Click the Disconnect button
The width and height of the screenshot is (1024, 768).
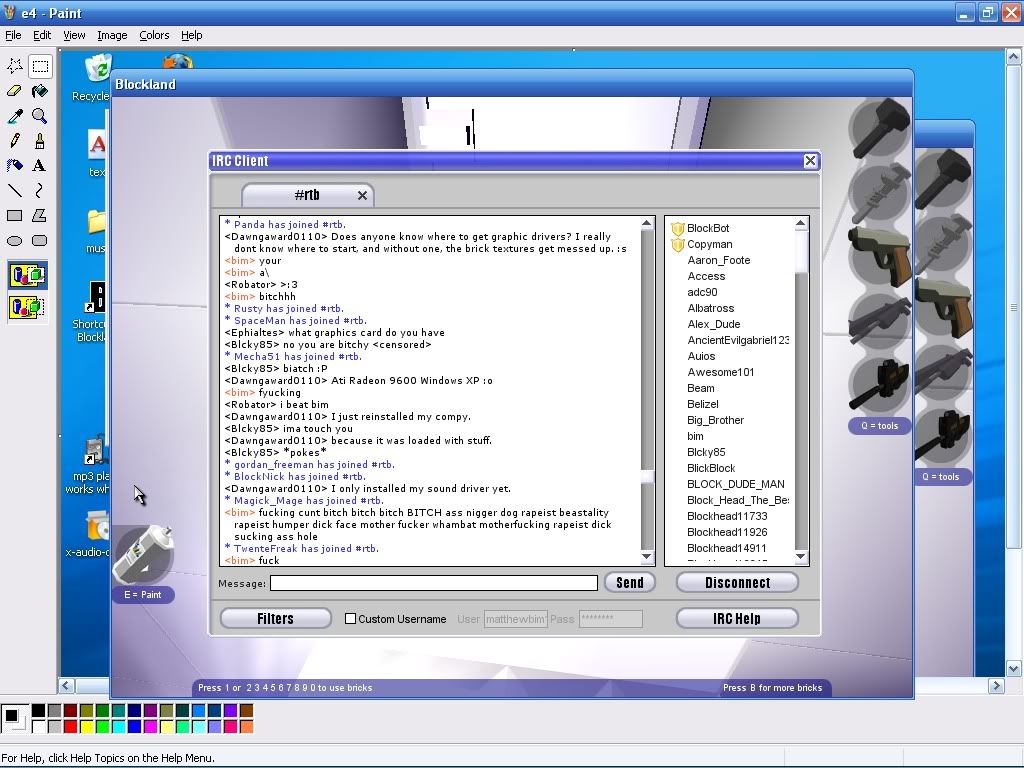[x=737, y=583]
